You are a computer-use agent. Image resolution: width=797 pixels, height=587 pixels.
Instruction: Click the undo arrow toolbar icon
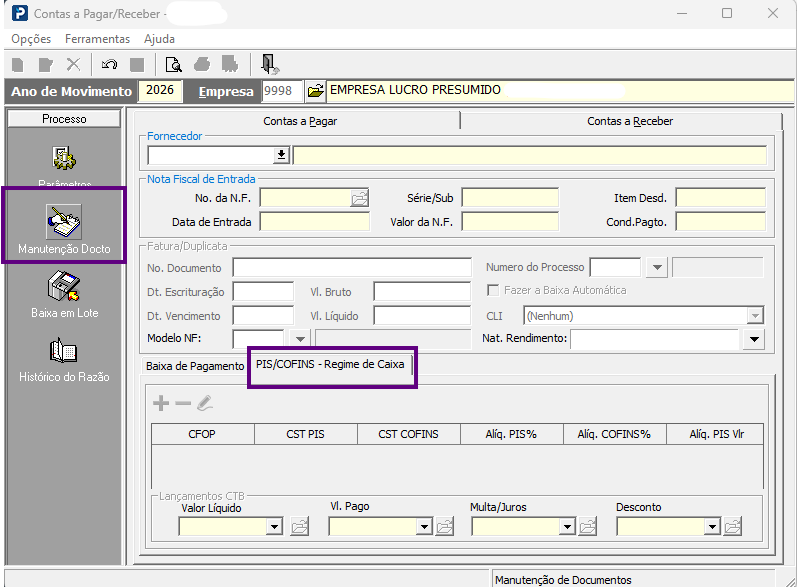coord(109,65)
